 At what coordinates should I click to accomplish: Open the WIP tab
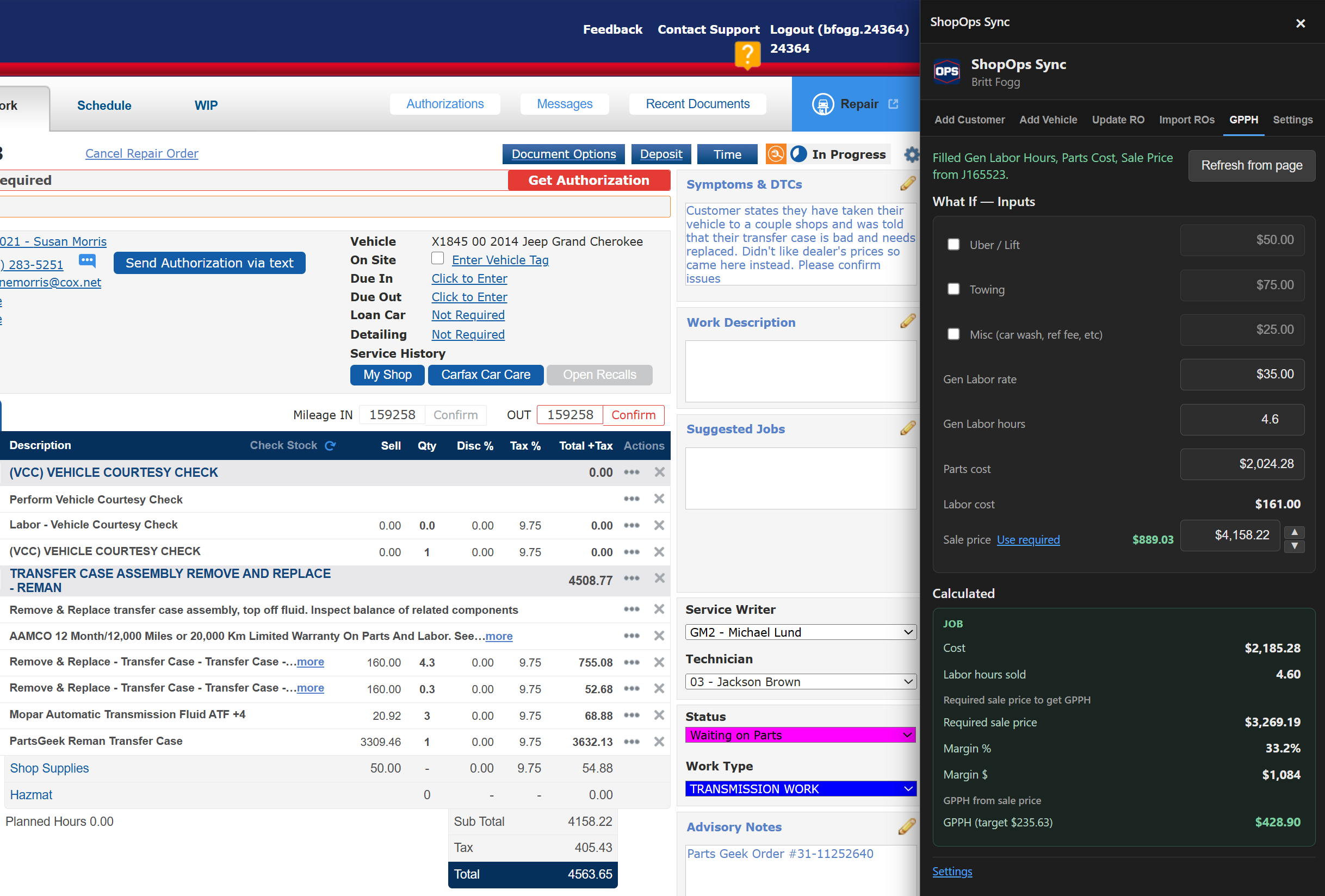click(206, 105)
